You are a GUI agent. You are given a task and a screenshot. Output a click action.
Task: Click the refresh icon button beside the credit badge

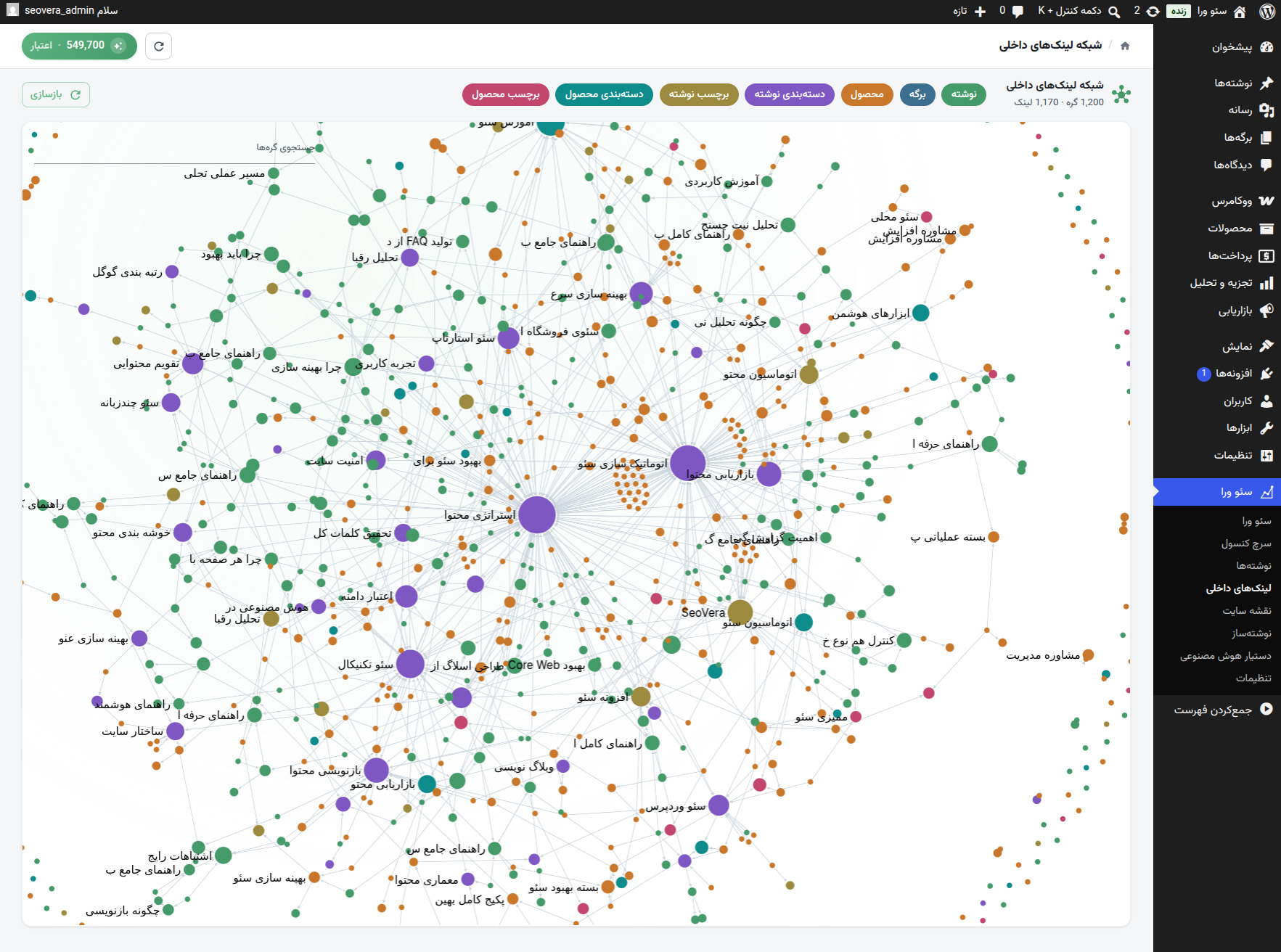[159, 46]
